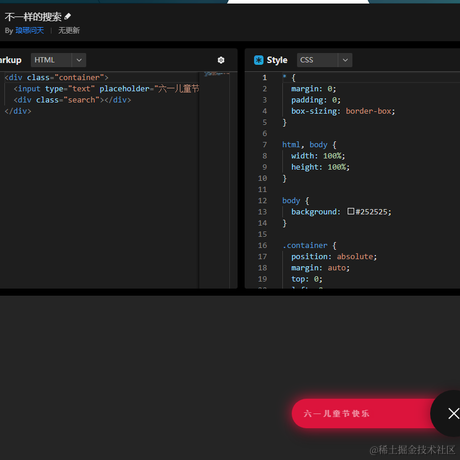The width and height of the screenshot is (460, 460).
Task: Click 'position: absolute;' CSS line
Action: [334, 257]
